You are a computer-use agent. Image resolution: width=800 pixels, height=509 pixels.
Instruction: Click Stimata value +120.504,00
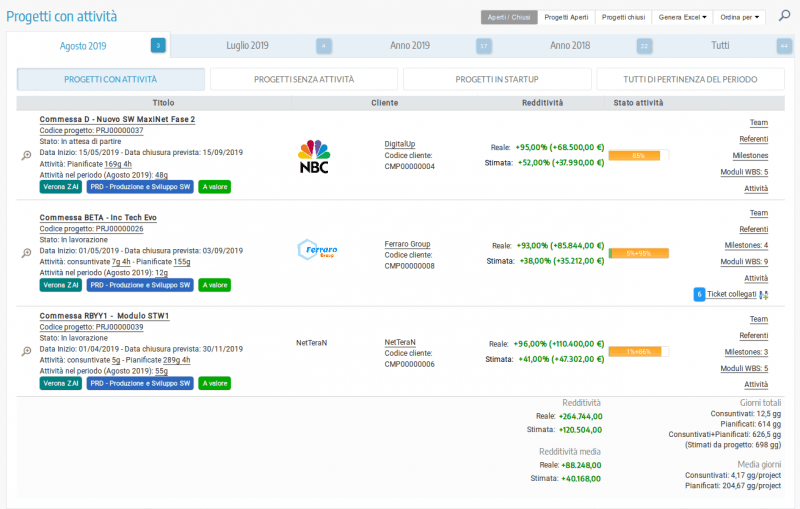pyautogui.click(x=581, y=430)
